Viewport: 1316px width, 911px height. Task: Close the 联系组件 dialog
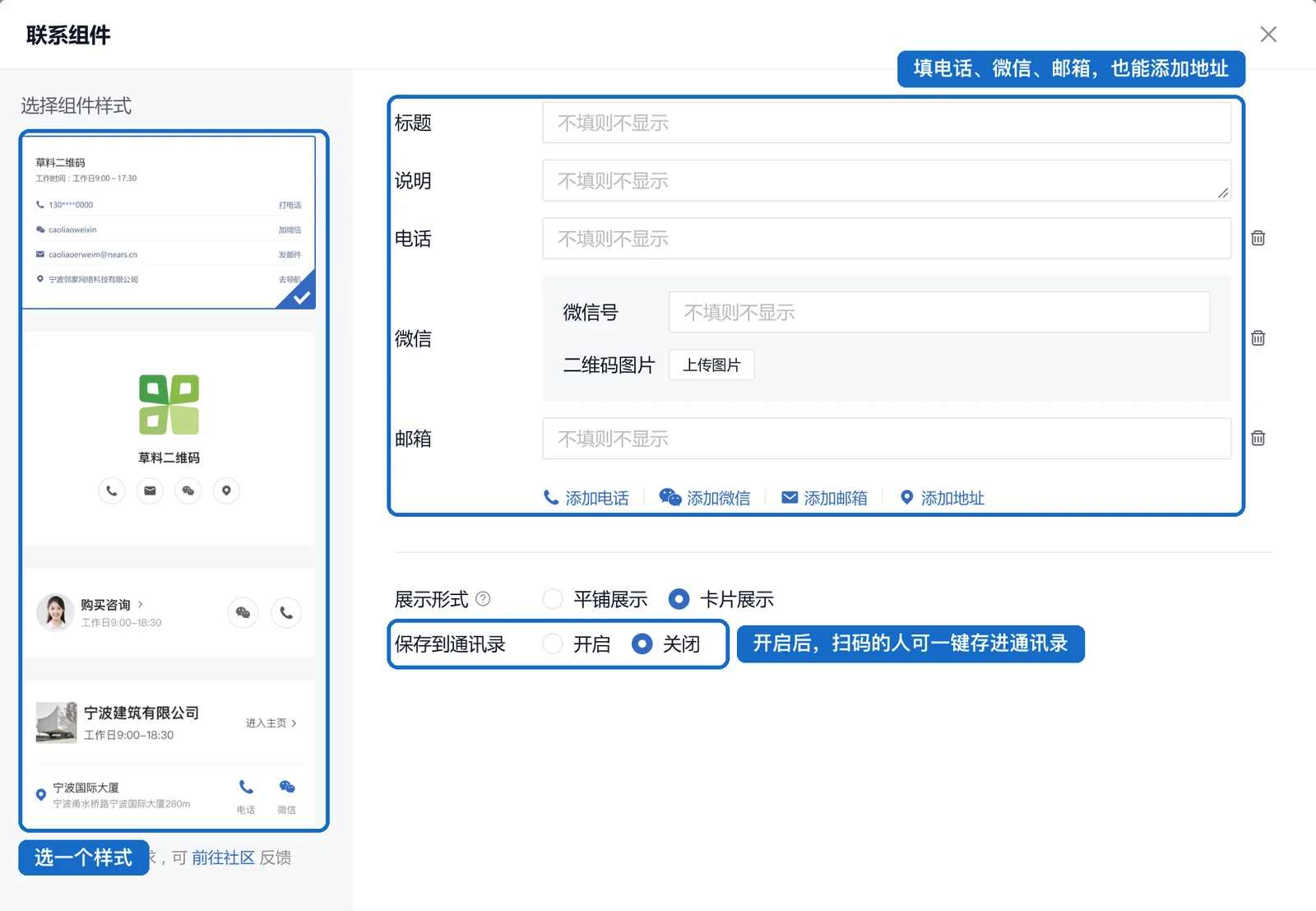click(x=1268, y=34)
